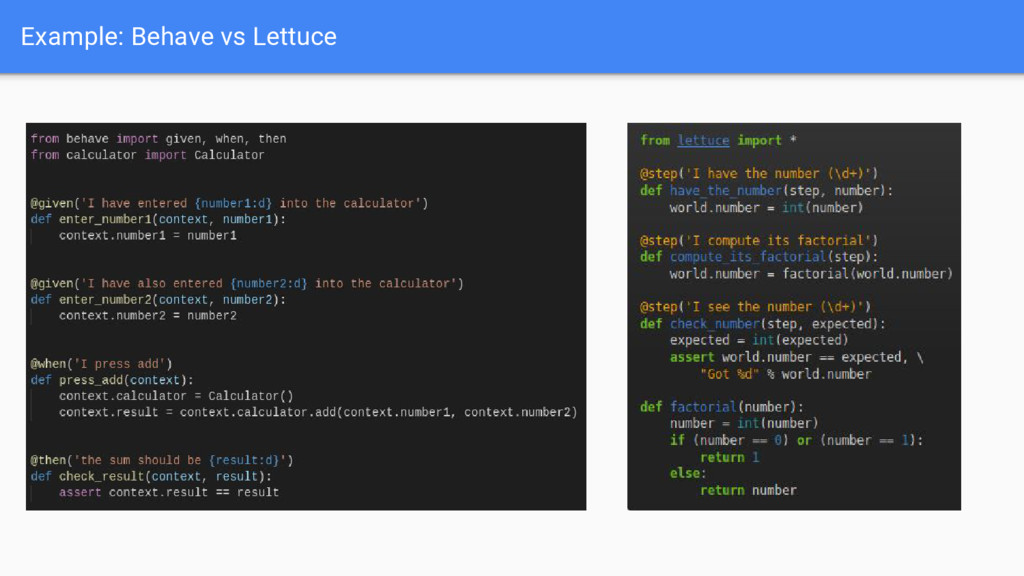Click the Lettuce code snippet image

tap(793, 316)
